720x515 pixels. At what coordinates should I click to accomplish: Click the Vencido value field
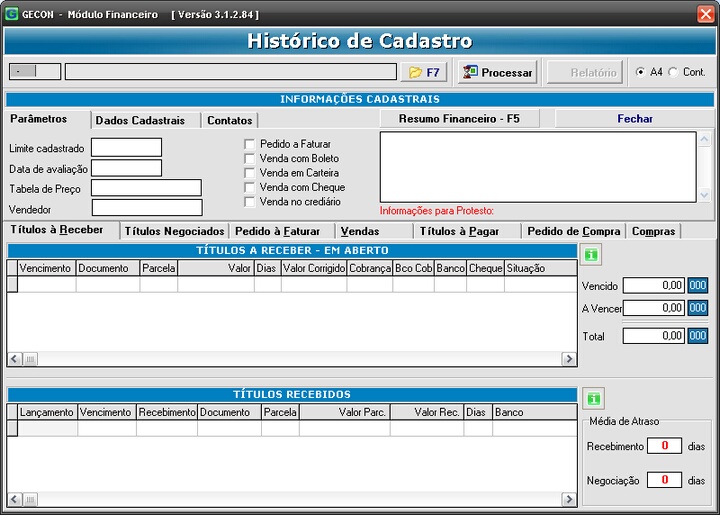tap(654, 285)
